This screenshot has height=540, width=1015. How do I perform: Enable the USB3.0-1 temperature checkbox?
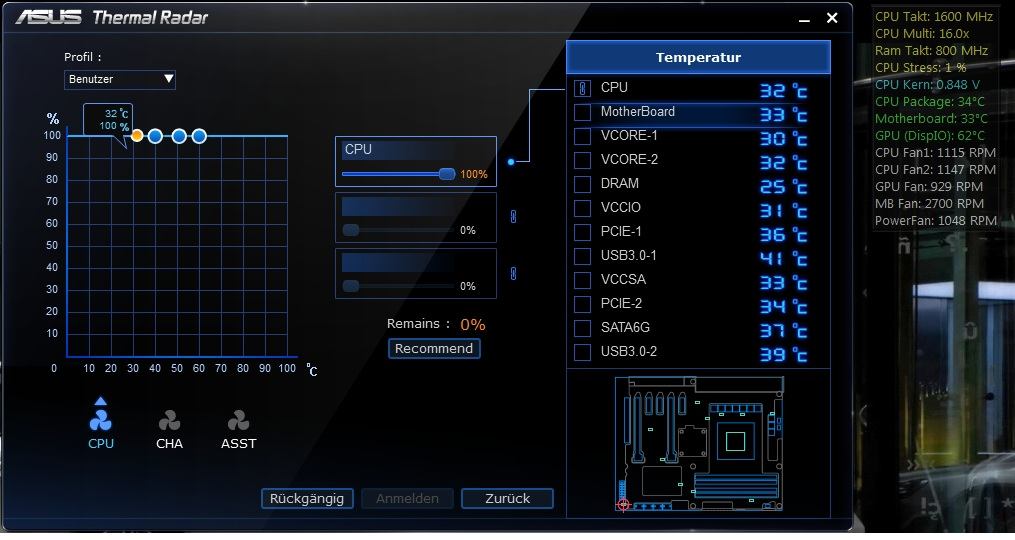583,256
